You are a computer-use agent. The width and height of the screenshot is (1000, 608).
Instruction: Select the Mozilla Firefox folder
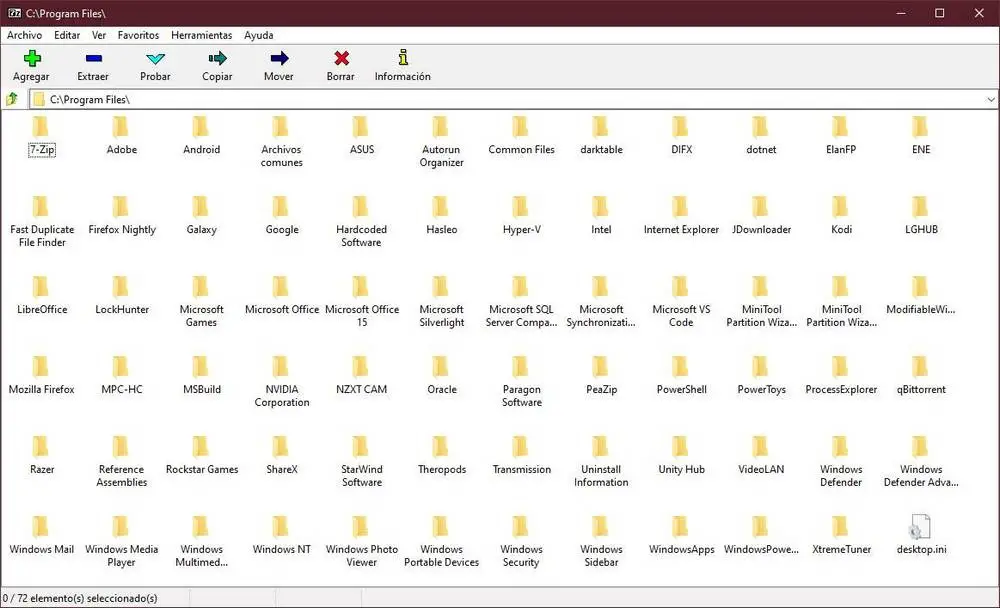pos(41,368)
